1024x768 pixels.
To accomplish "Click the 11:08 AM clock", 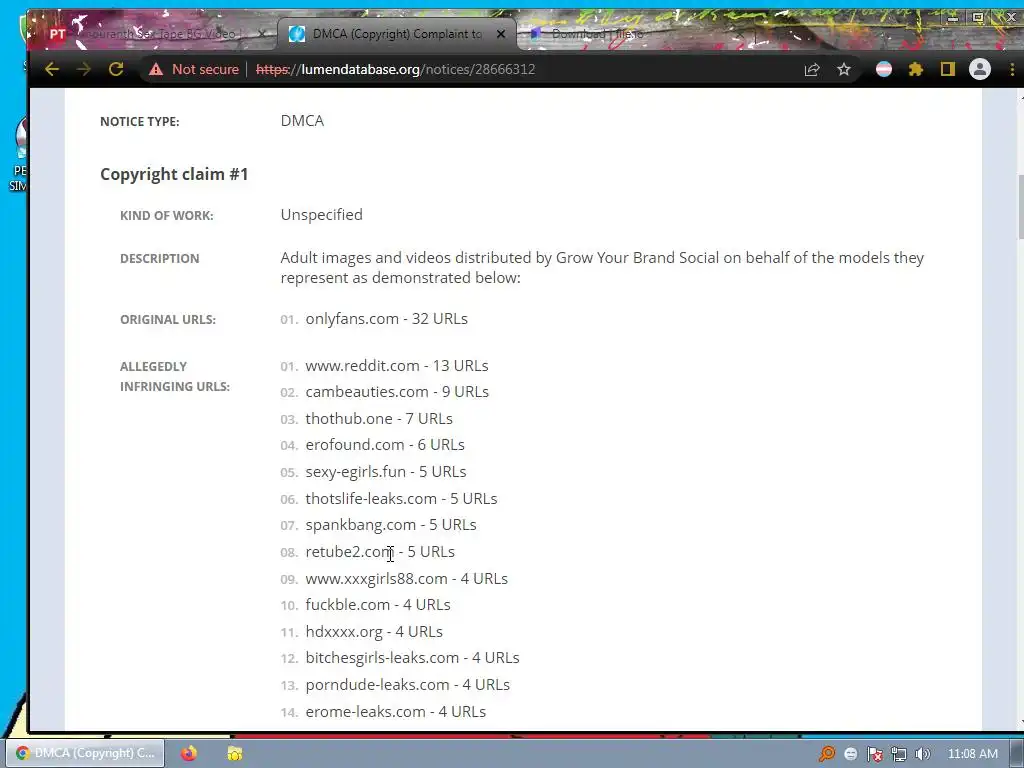I will (972, 754).
